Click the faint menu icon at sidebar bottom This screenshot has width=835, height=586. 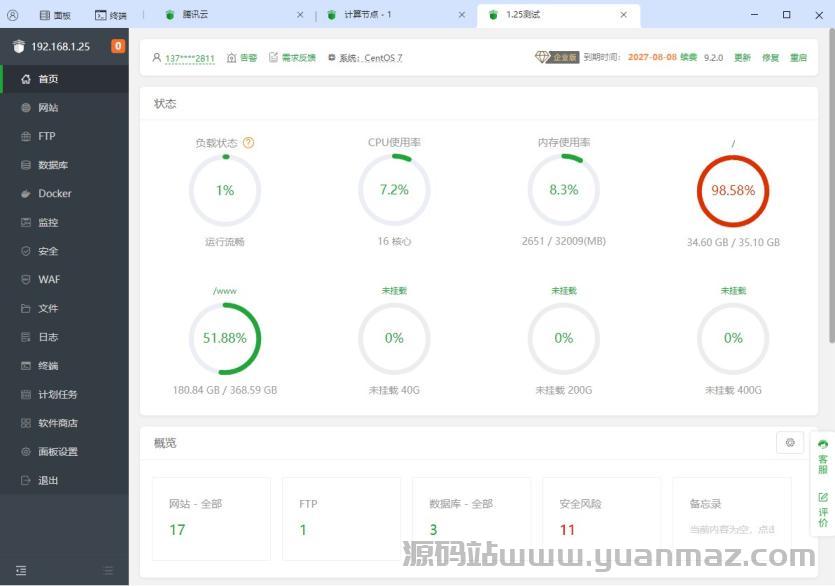109,571
